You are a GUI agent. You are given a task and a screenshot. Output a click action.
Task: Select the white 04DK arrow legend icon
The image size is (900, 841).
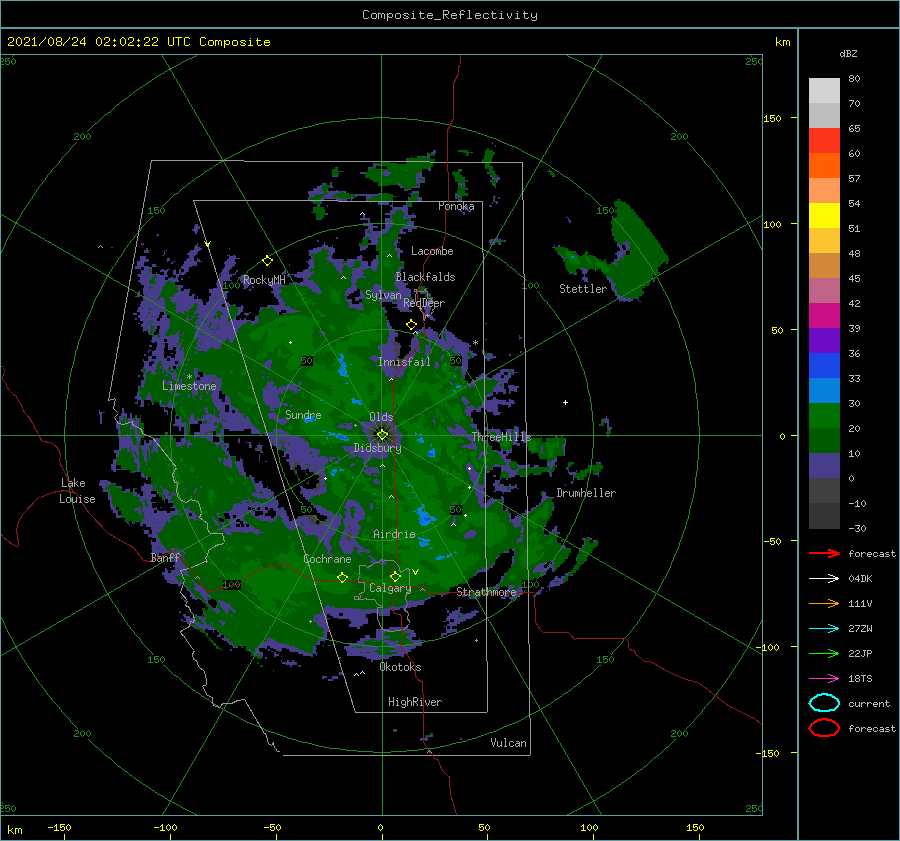824,578
